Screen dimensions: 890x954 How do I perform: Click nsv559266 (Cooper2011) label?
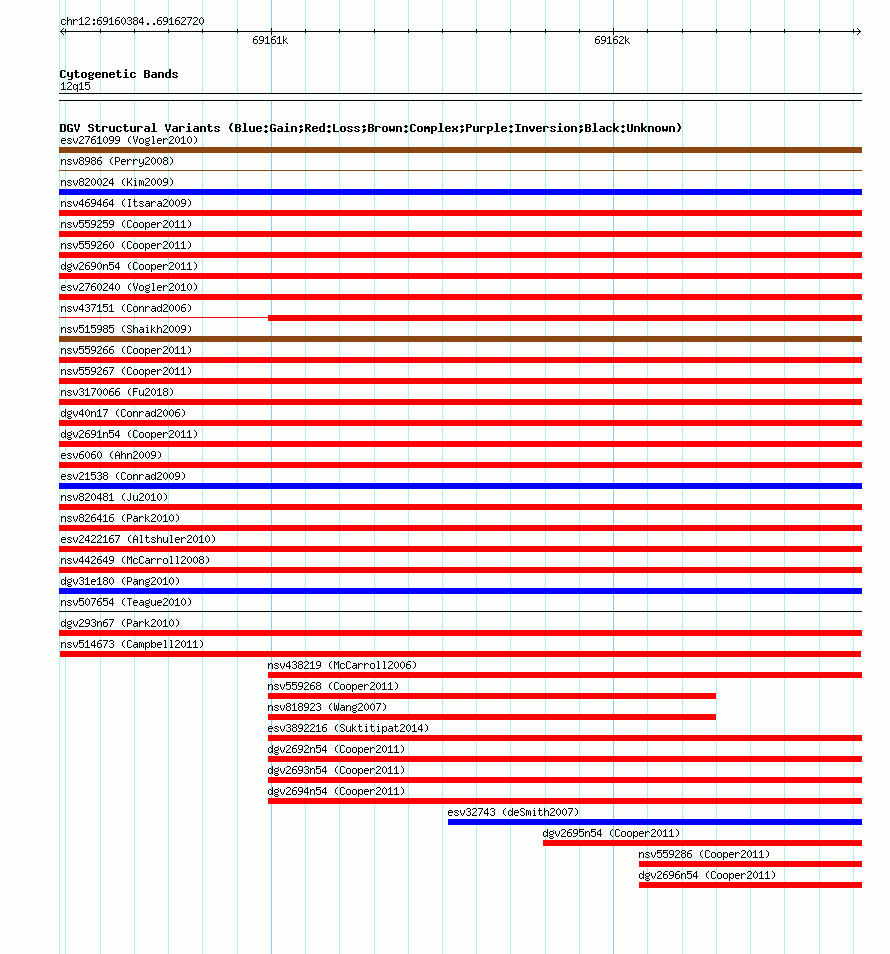(x=126, y=350)
